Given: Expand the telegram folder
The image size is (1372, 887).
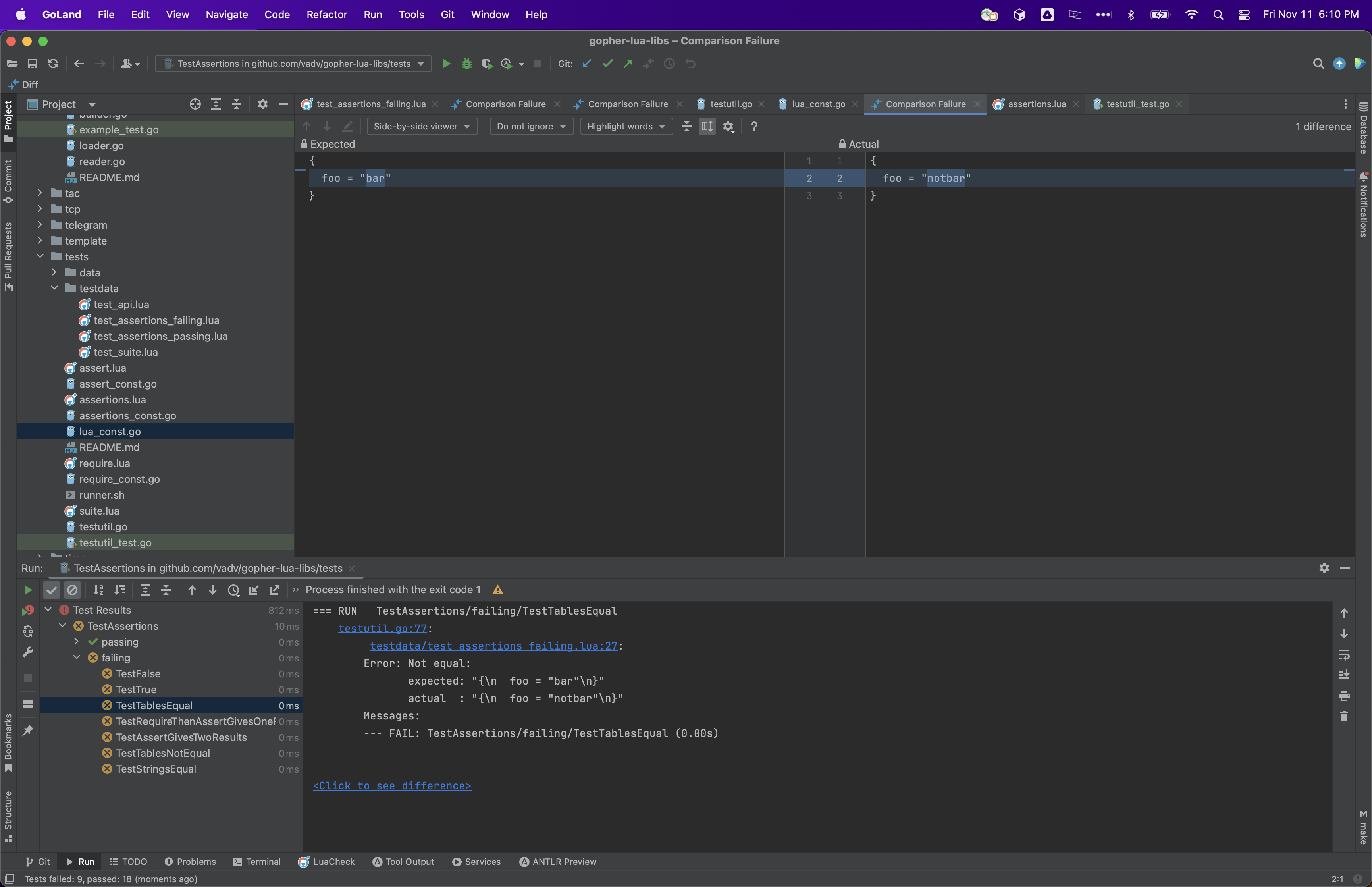Looking at the screenshot, I should click(x=40, y=225).
